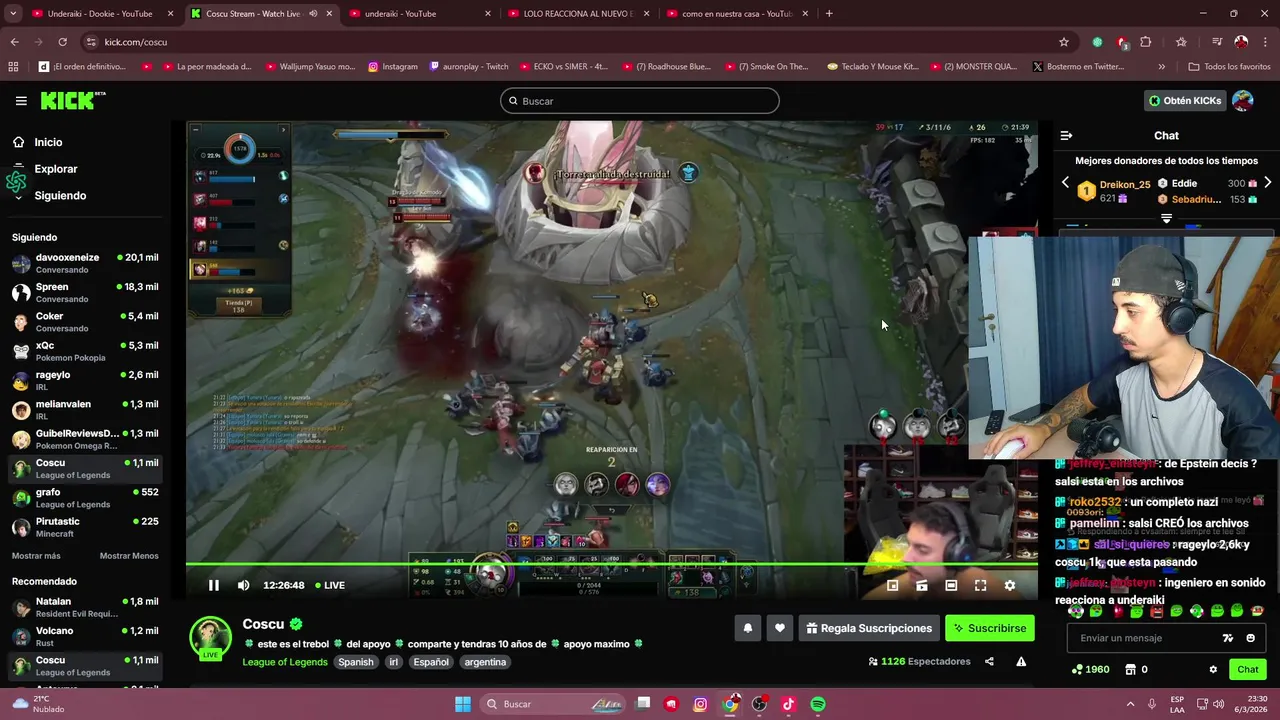Switch the player to theater mode
The height and width of the screenshot is (720, 1280).
(x=951, y=585)
